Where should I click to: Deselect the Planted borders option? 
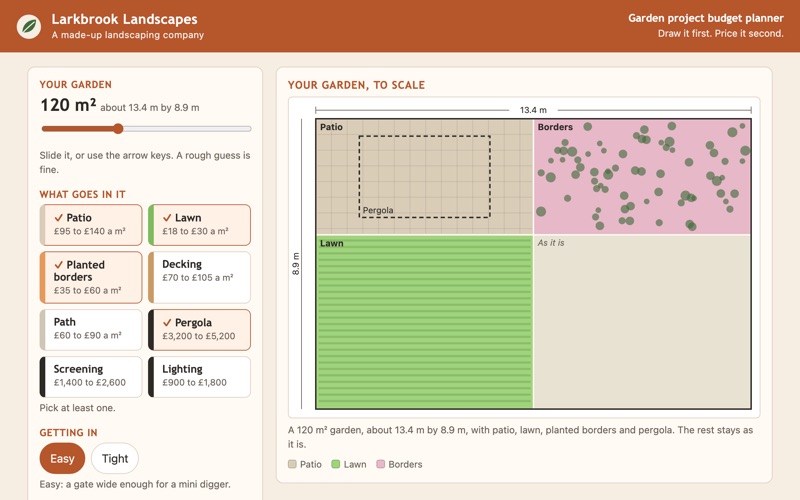[91, 277]
